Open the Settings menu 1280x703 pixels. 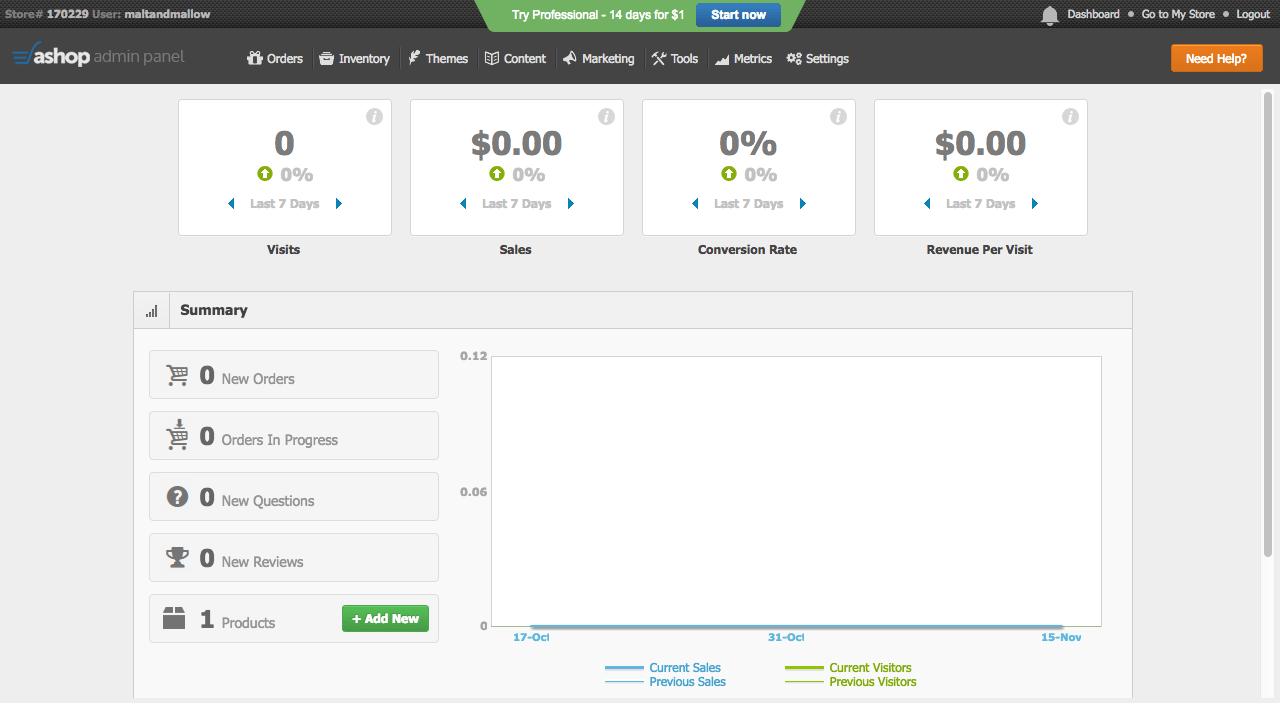tap(817, 59)
